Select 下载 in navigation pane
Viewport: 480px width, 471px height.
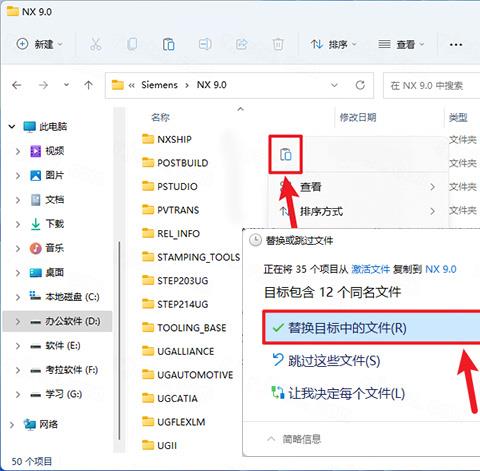pyautogui.click(x=55, y=224)
